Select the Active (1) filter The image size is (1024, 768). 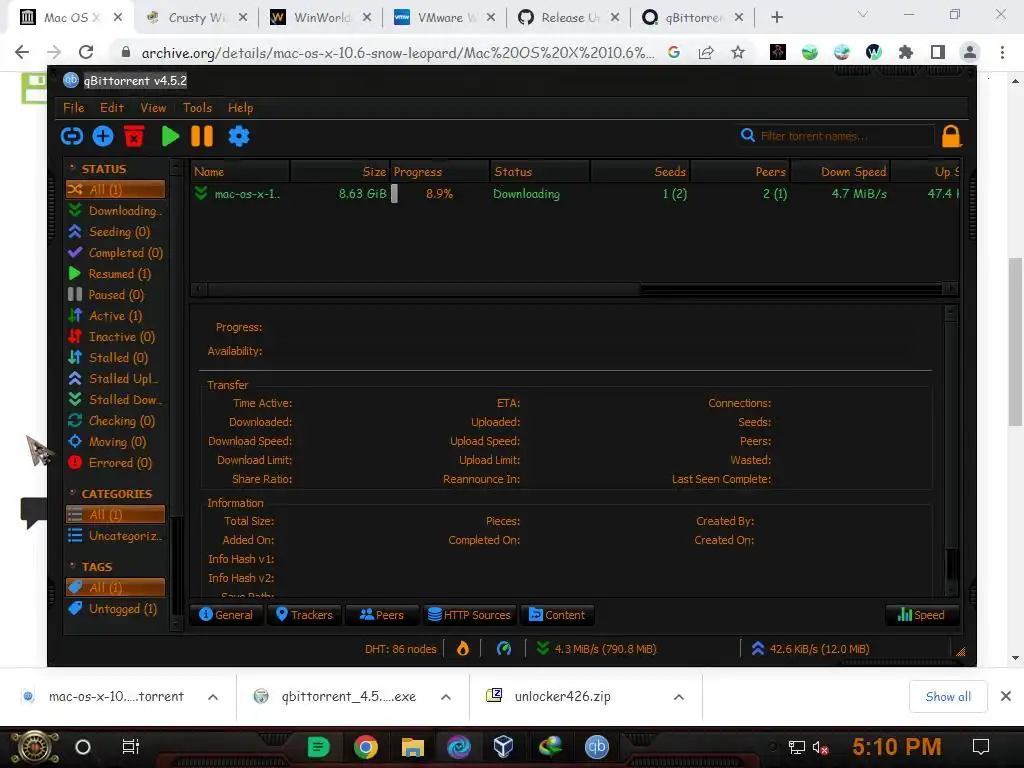click(x=116, y=315)
